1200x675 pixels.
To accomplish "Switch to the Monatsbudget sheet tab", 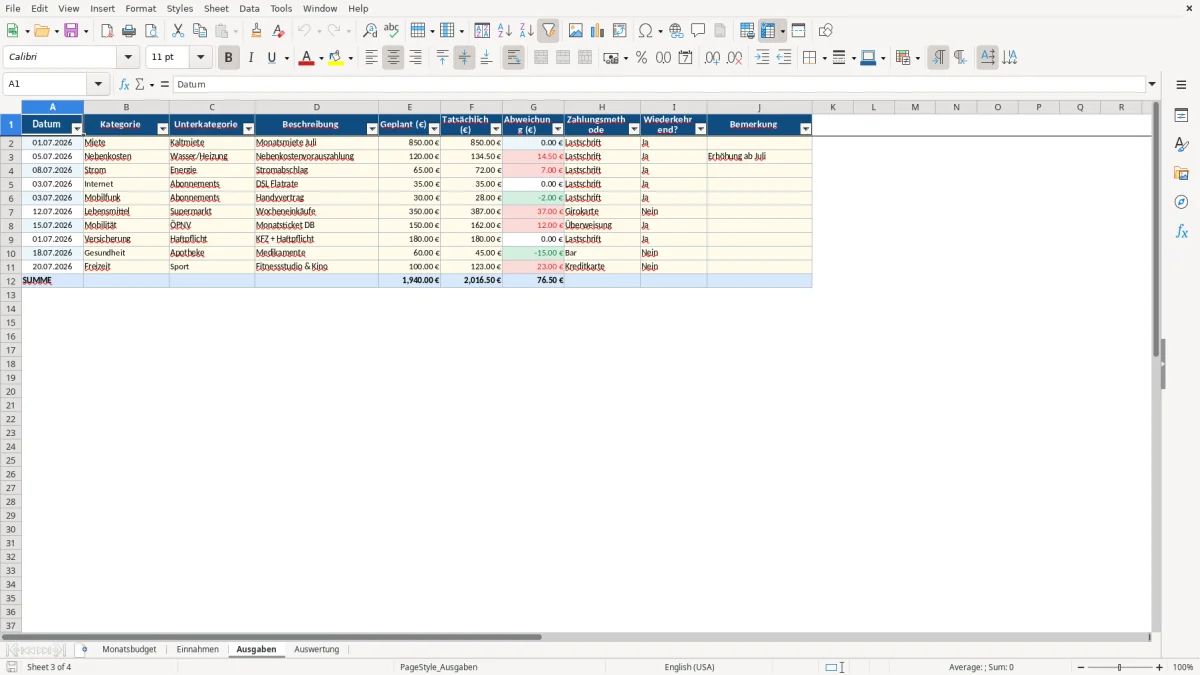I will (129, 650).
